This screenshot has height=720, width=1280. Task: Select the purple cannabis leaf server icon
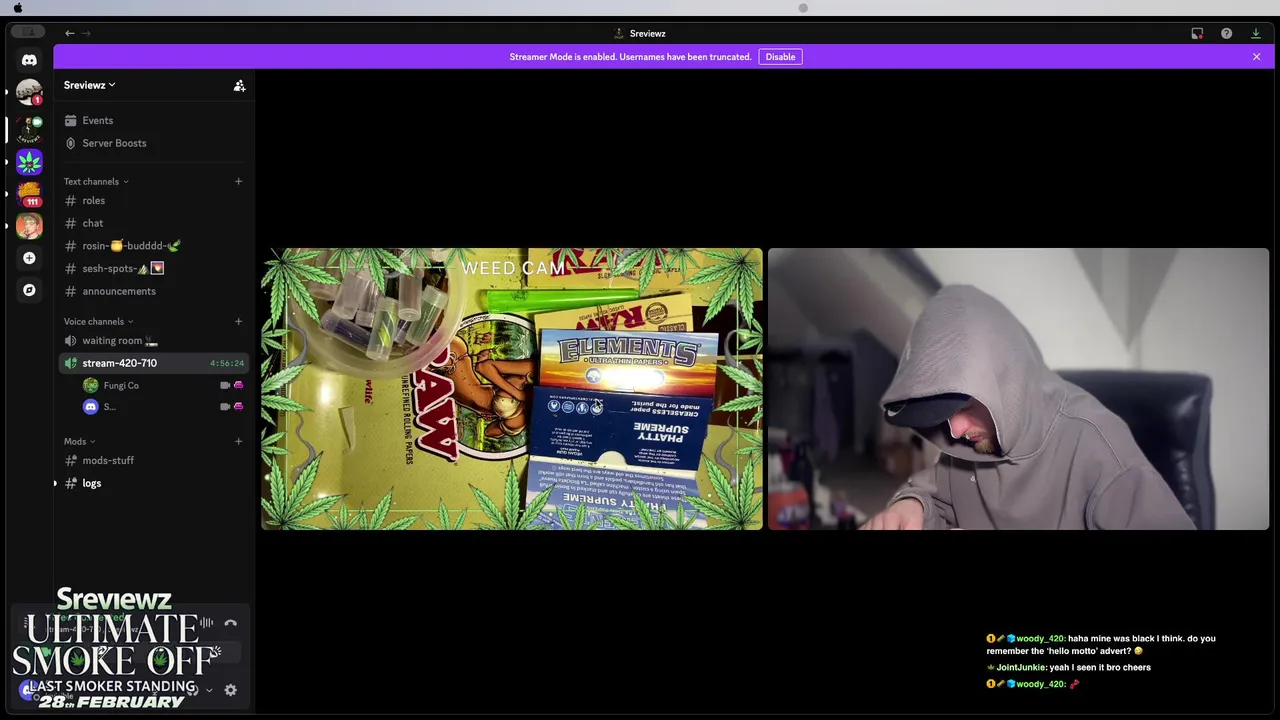29,161
